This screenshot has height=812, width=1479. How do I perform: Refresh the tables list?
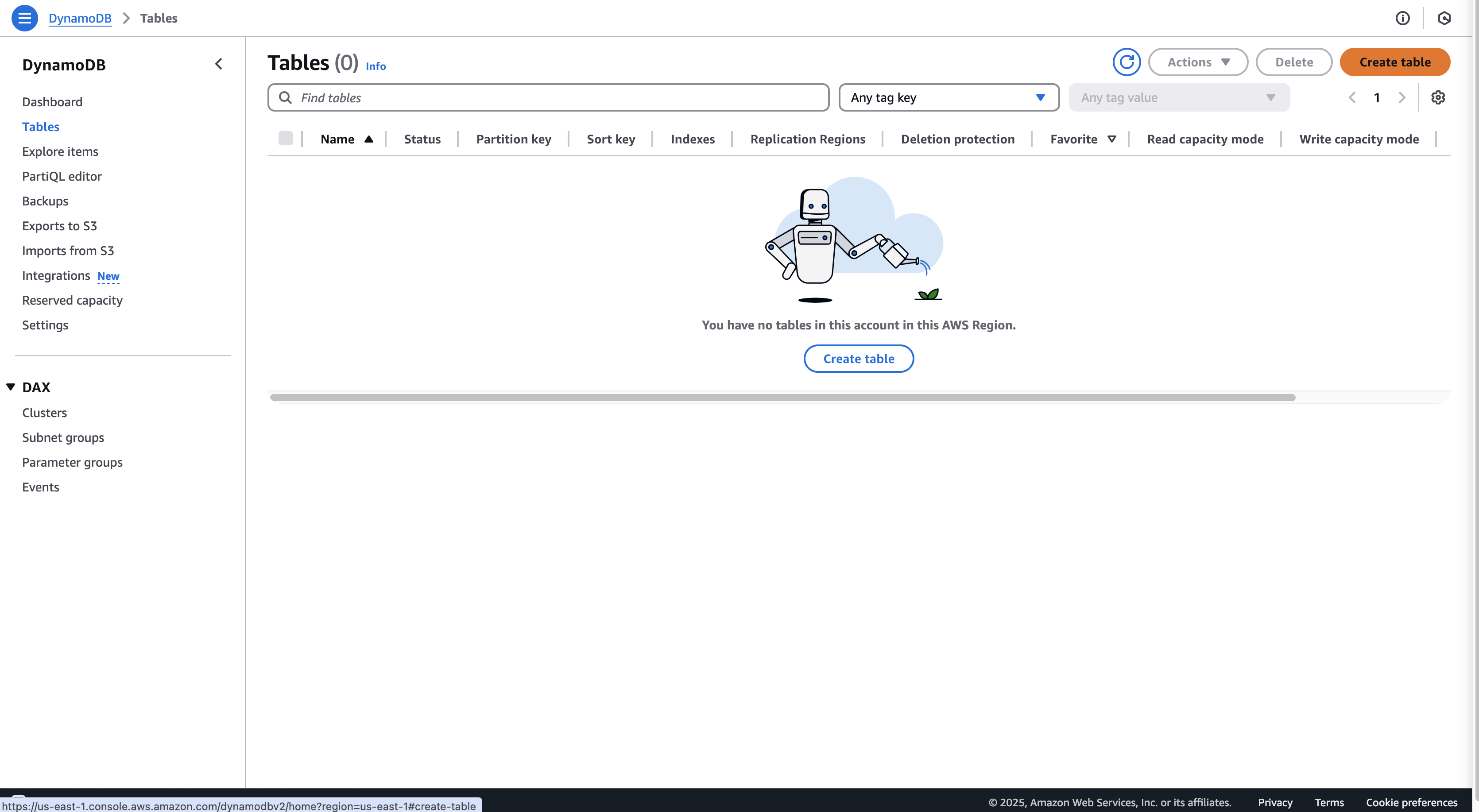pos(1127,62)
